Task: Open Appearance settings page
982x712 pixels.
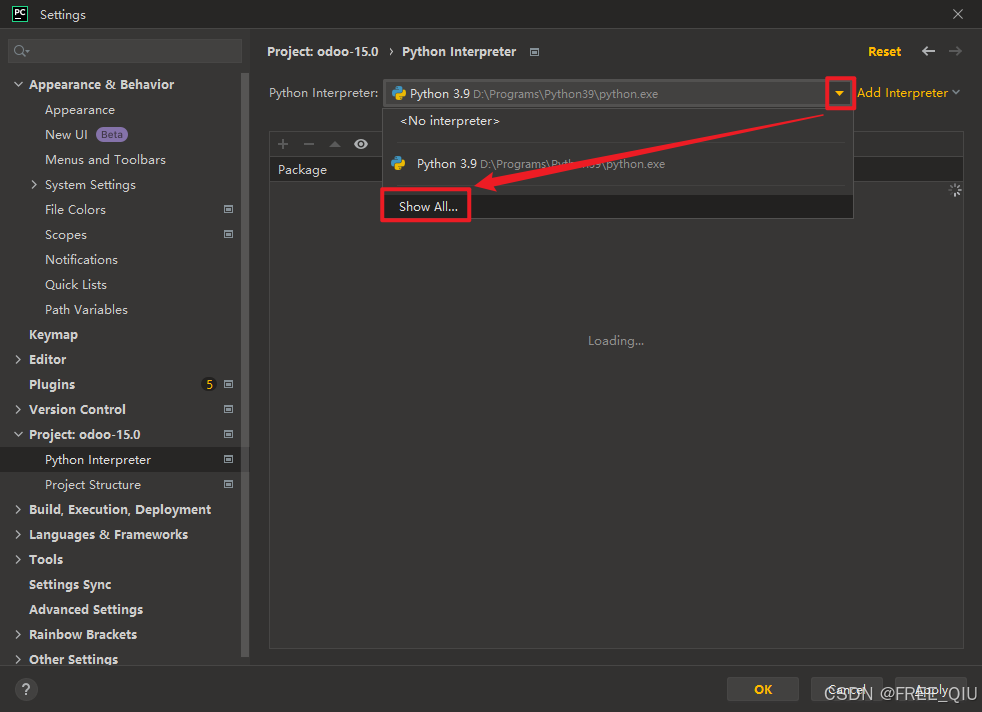Action: 80,110
